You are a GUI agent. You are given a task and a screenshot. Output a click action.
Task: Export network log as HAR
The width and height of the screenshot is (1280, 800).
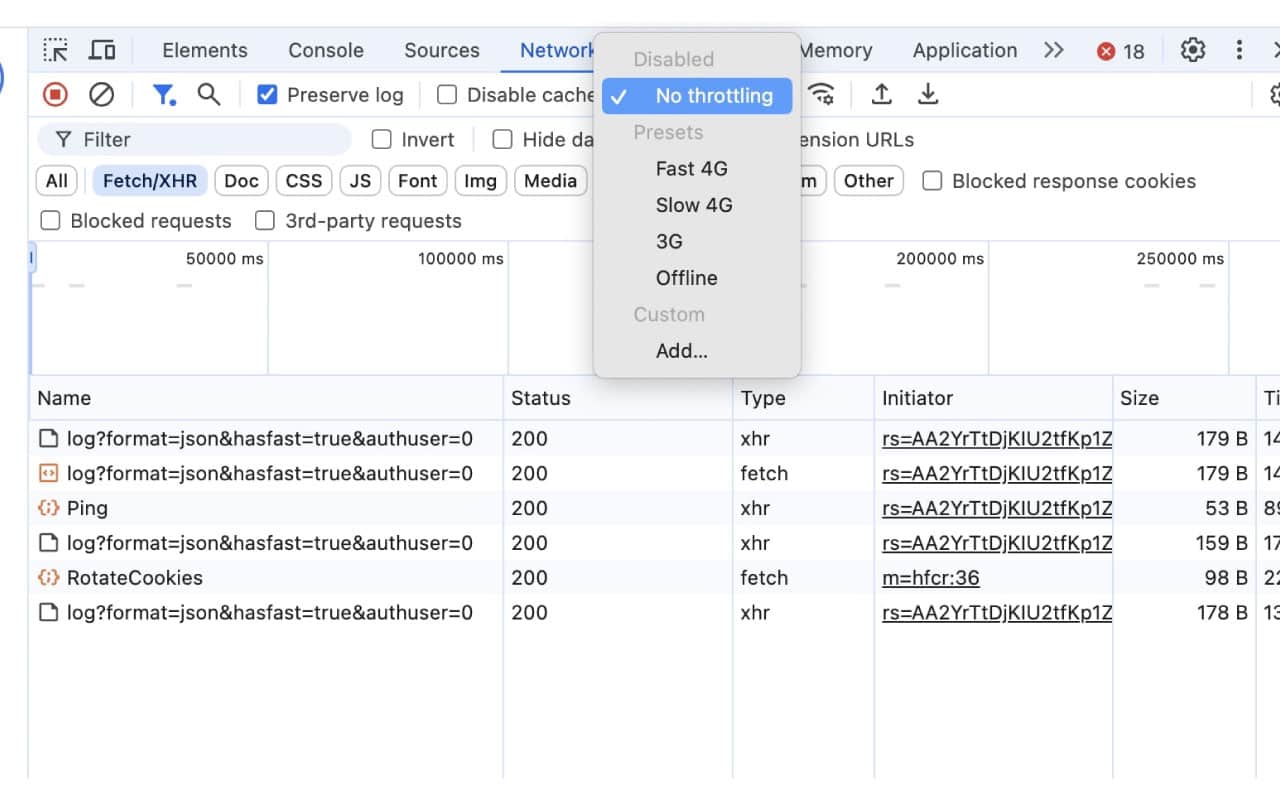(x=928, y=94)
